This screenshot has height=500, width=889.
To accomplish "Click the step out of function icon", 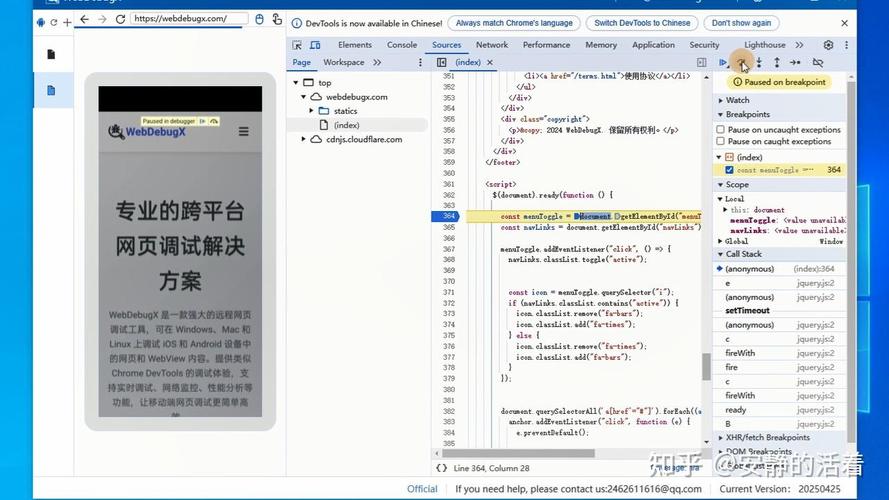I will [x=777, y=62].
